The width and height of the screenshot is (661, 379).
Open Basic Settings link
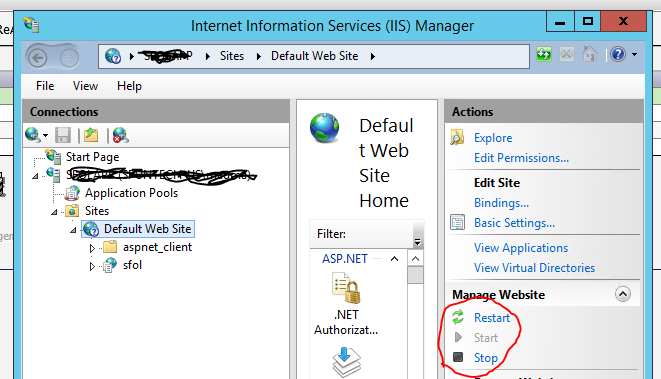514,223
